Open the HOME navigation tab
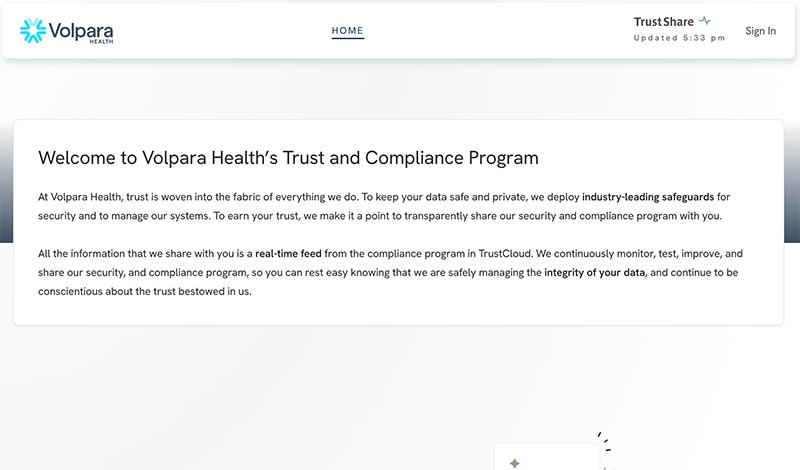Image resolution: width=800 pixels, height=470 pixels. coord(347,31)
